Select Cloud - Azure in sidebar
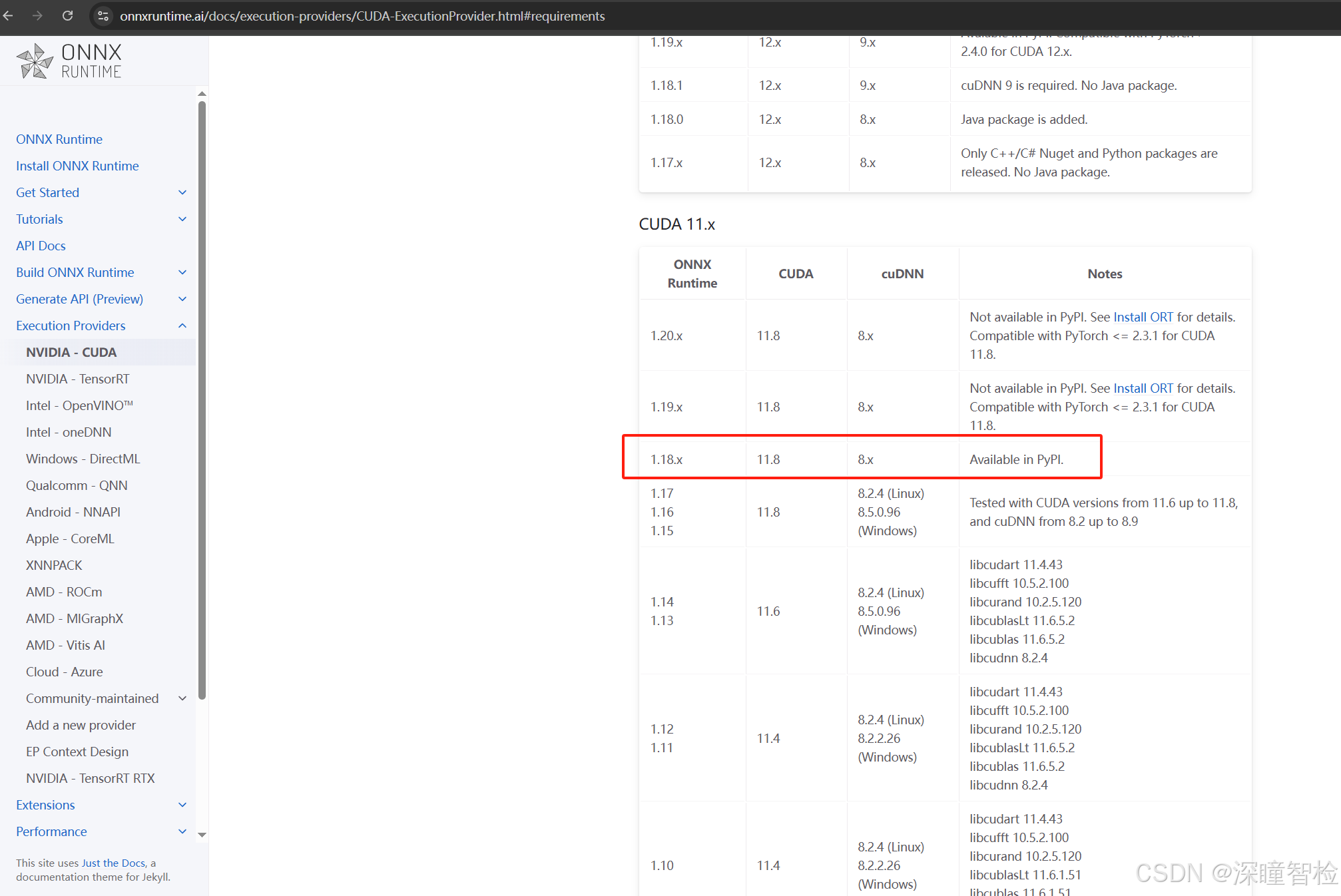This screenshot has height=896, width=1341. tap(65, 672)
